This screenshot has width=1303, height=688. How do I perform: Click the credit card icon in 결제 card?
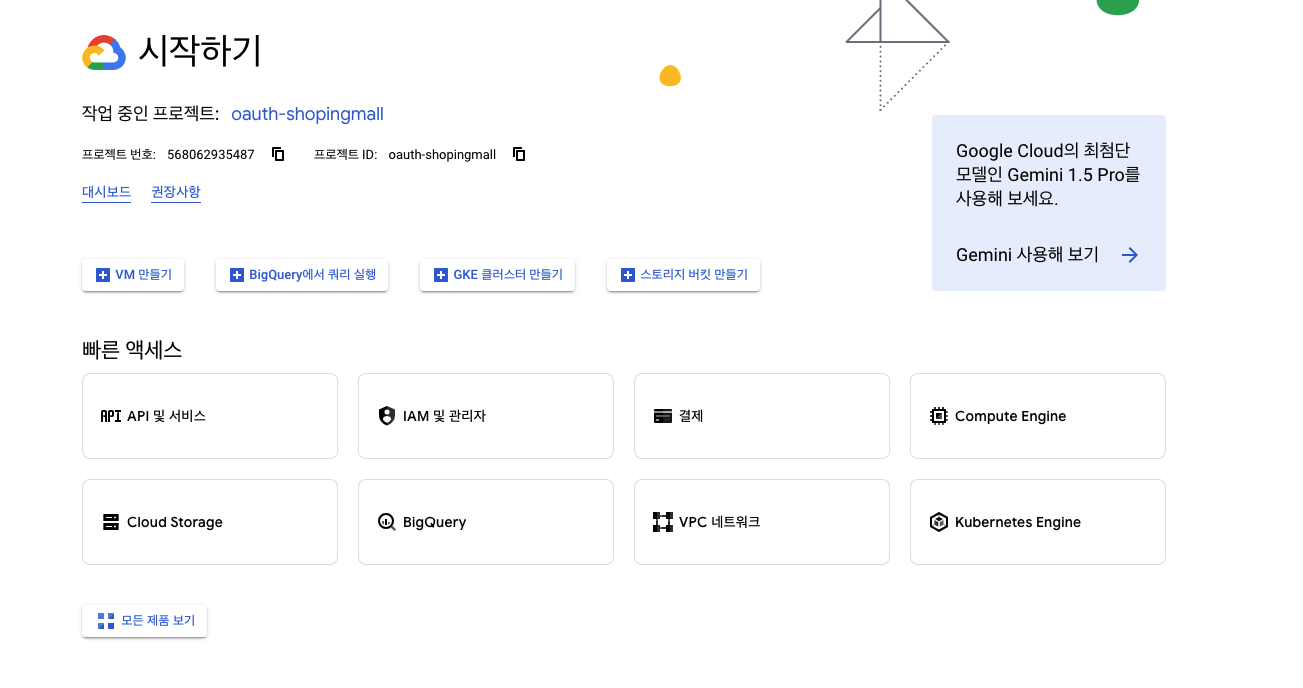pyautogui.click(x=663, y=416)
